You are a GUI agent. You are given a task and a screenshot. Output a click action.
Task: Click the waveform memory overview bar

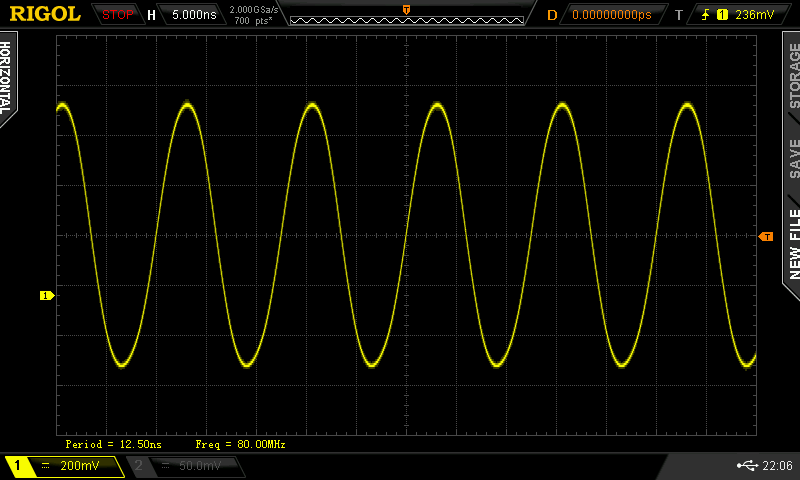pyautogui.click(x=407, y=20)
